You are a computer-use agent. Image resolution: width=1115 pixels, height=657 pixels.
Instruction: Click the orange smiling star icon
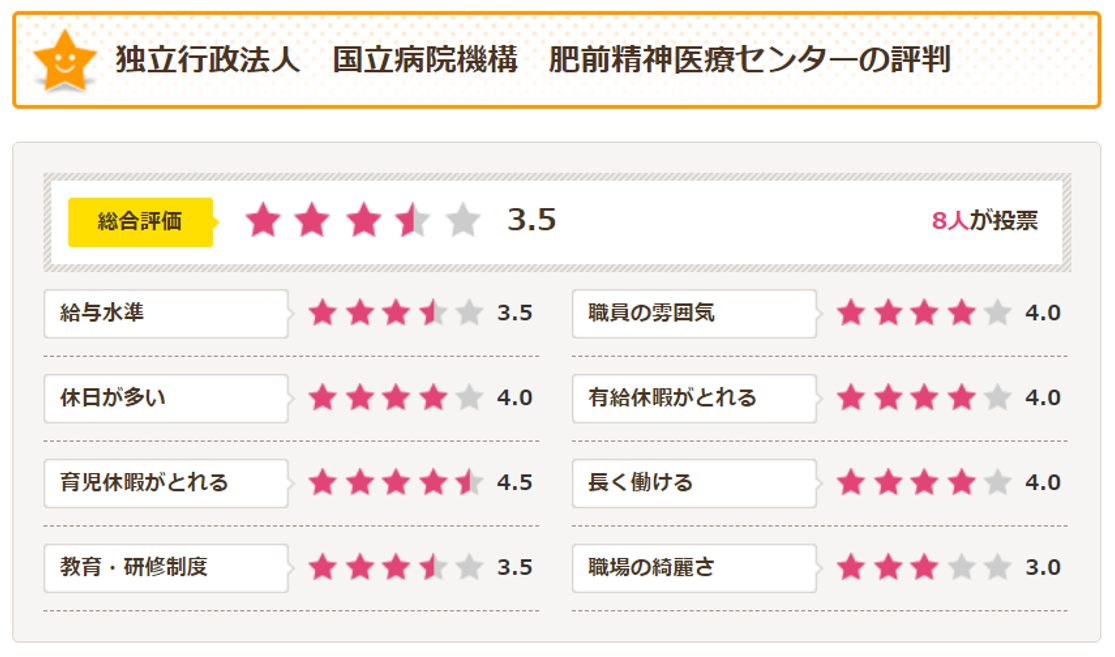(65, 60)
